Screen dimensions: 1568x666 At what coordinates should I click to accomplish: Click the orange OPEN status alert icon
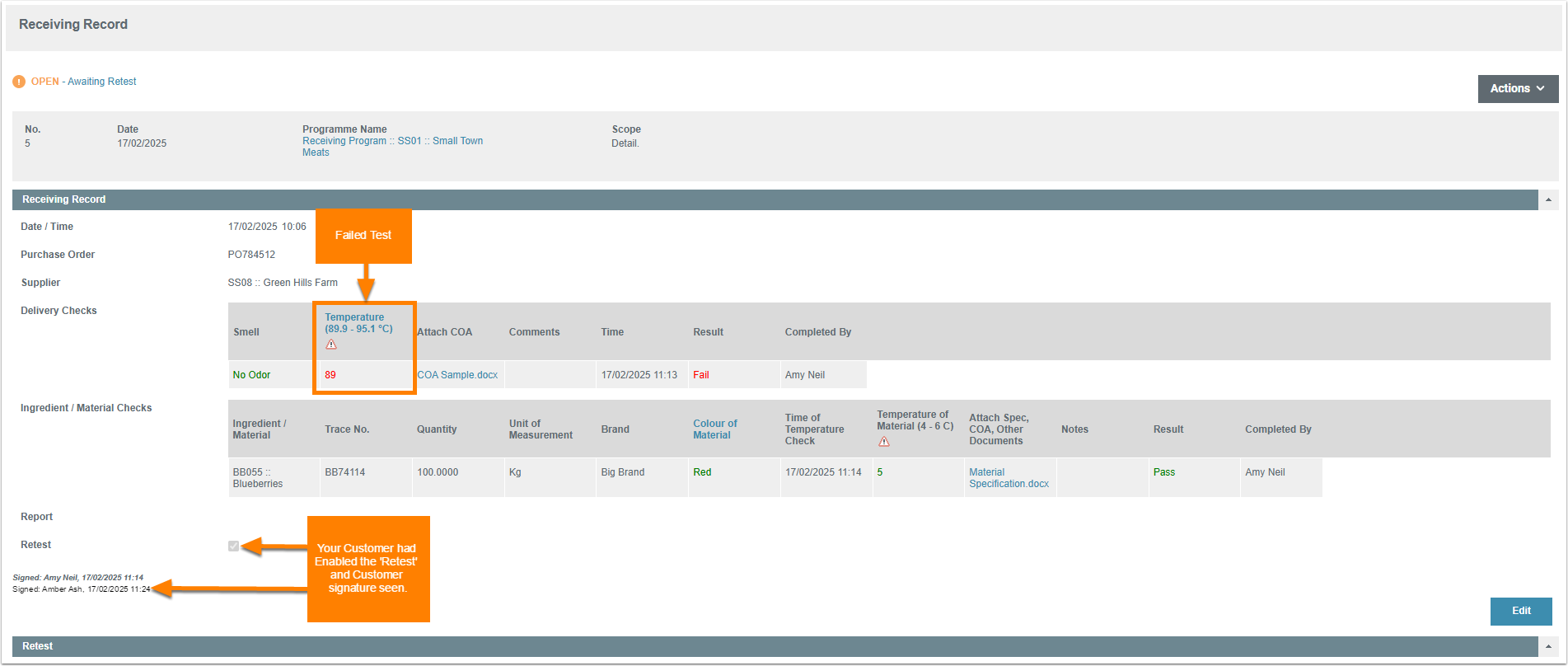click(19, 82)
